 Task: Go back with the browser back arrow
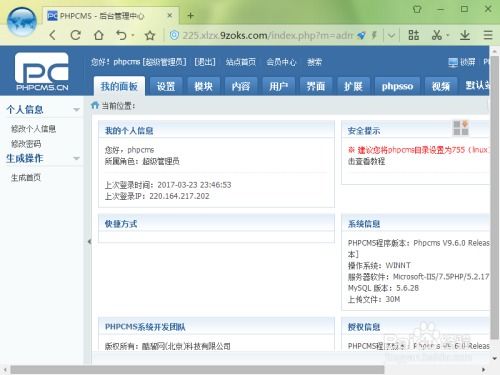(53, 35)
